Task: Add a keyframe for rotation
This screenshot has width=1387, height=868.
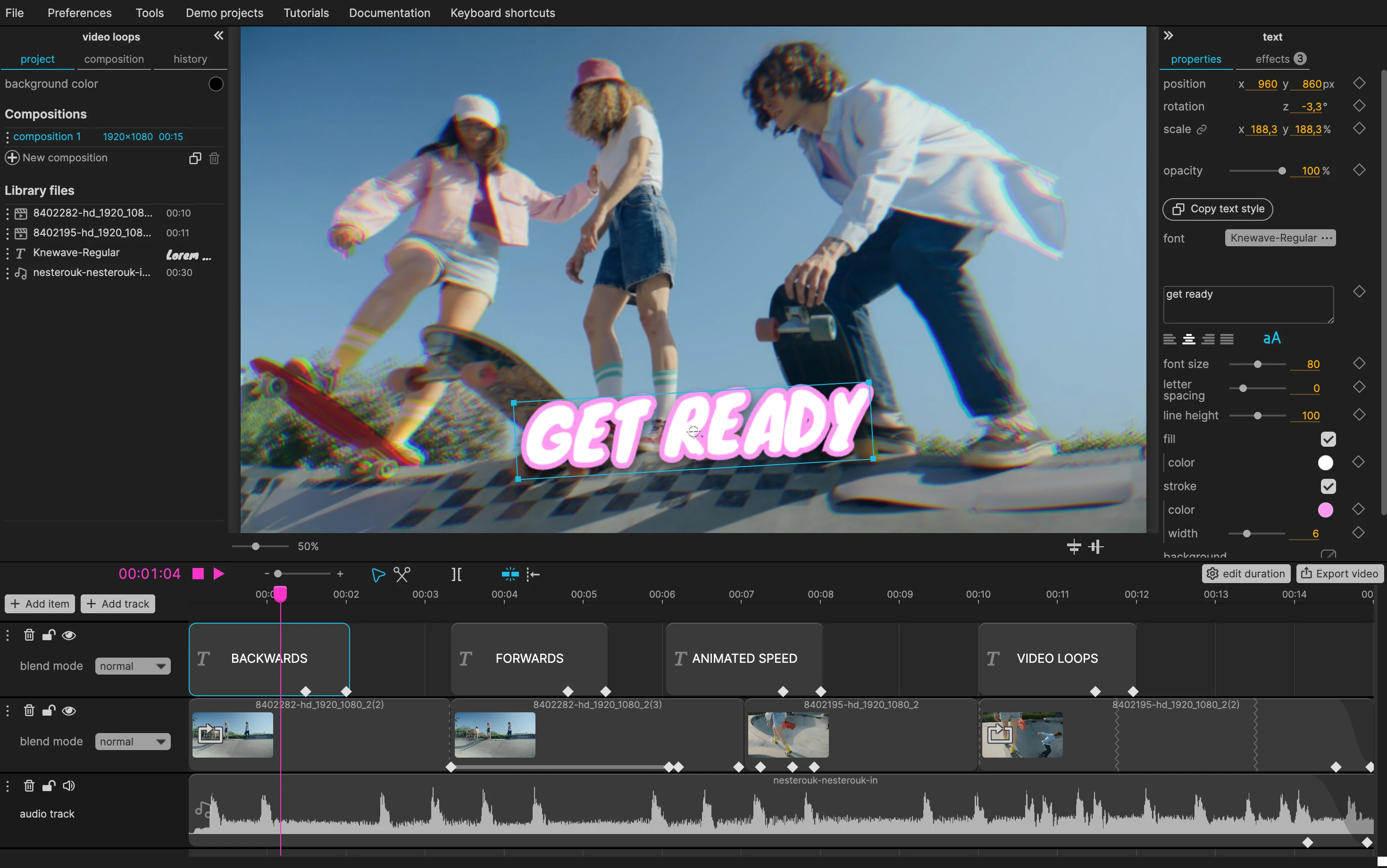Action: pos(1359,106)
